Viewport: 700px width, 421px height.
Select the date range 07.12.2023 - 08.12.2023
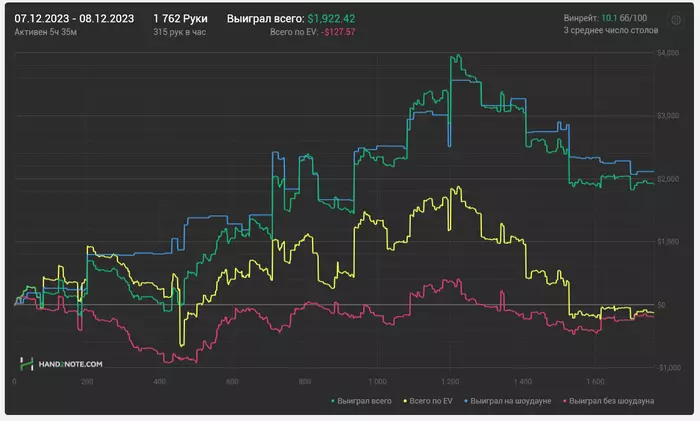pyautogui.click(x=74, y=18)
